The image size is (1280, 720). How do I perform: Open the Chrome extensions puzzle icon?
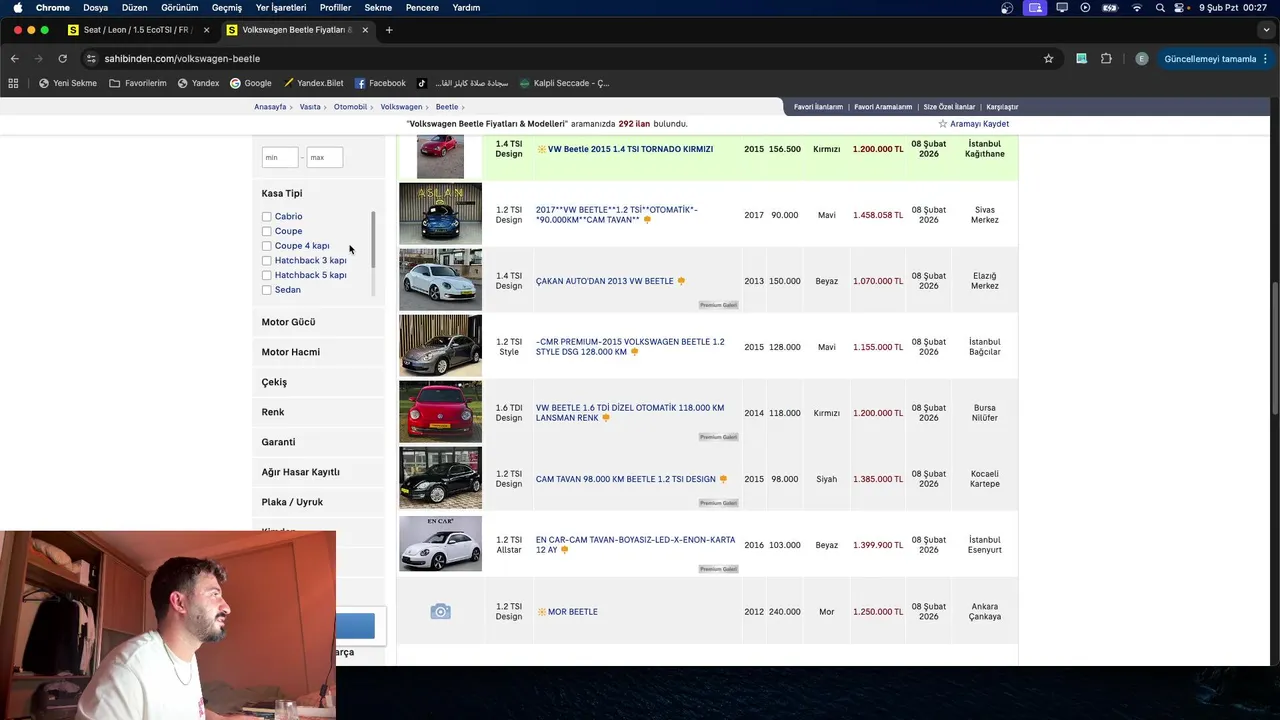tap(1106, 59)
